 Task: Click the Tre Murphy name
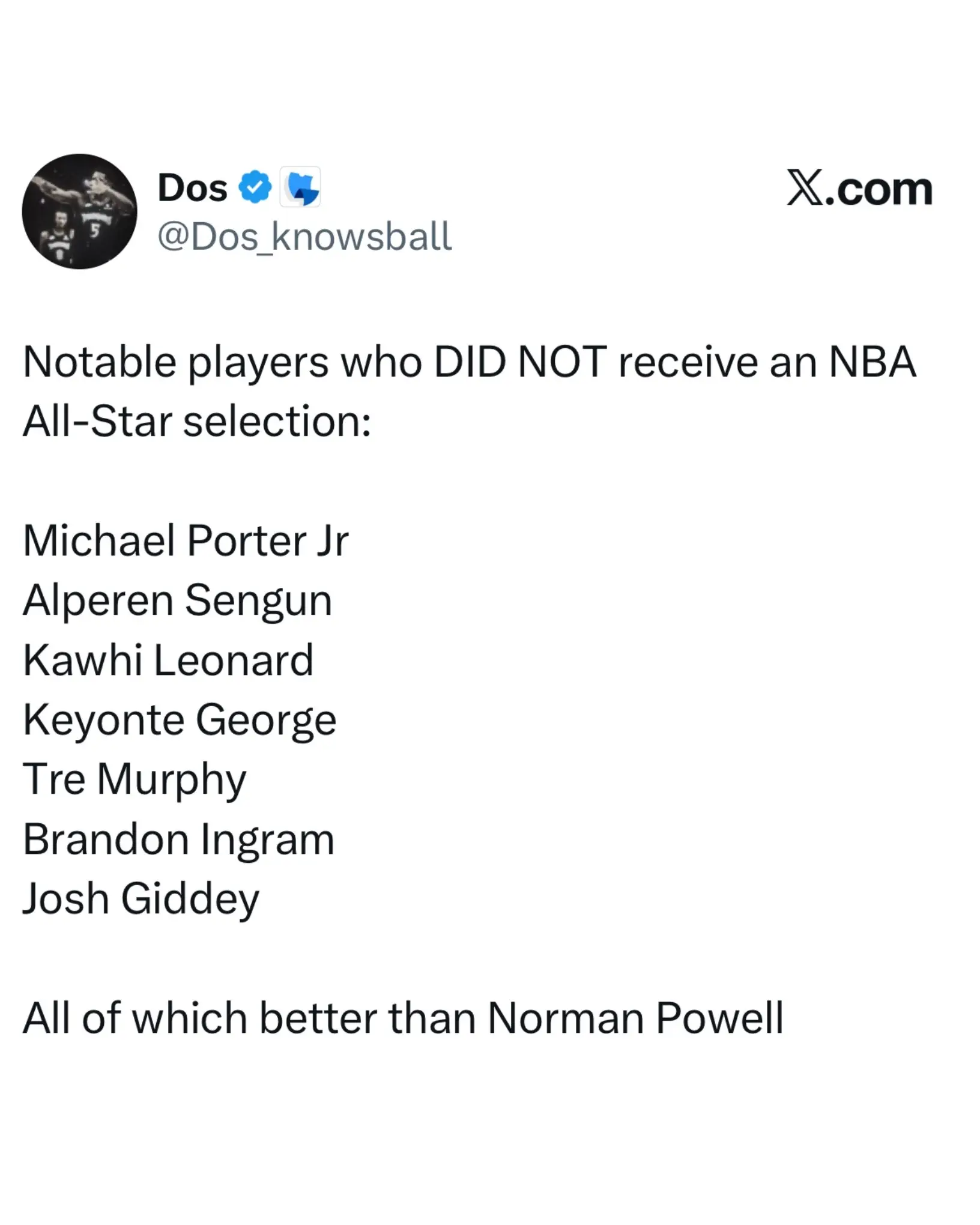pyautogui.click(x=135, y=779)
